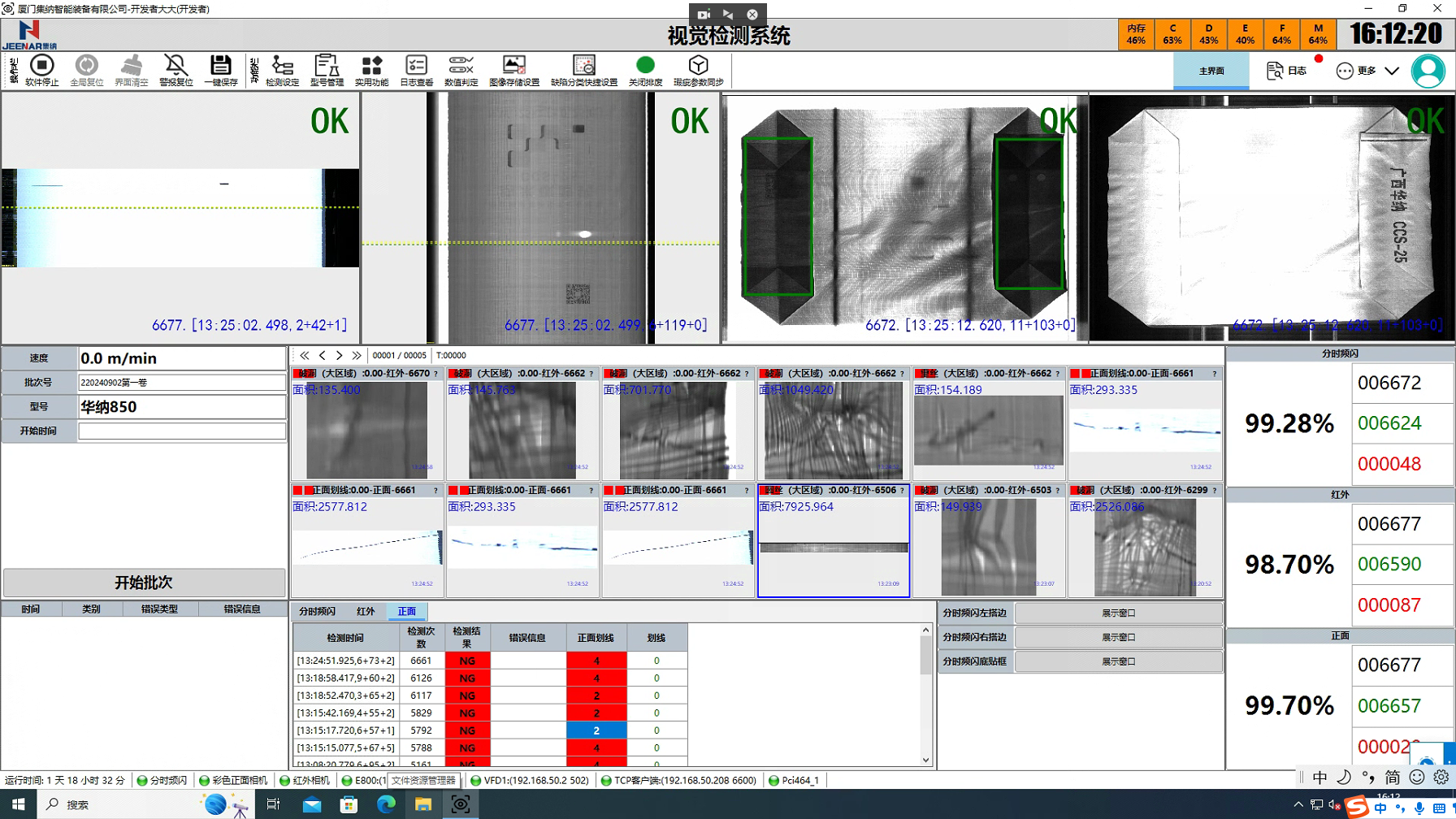Go to last defect page (double right arrow)
The height and width of the screenshot is (819, 1456).
[x=357, y=355]
